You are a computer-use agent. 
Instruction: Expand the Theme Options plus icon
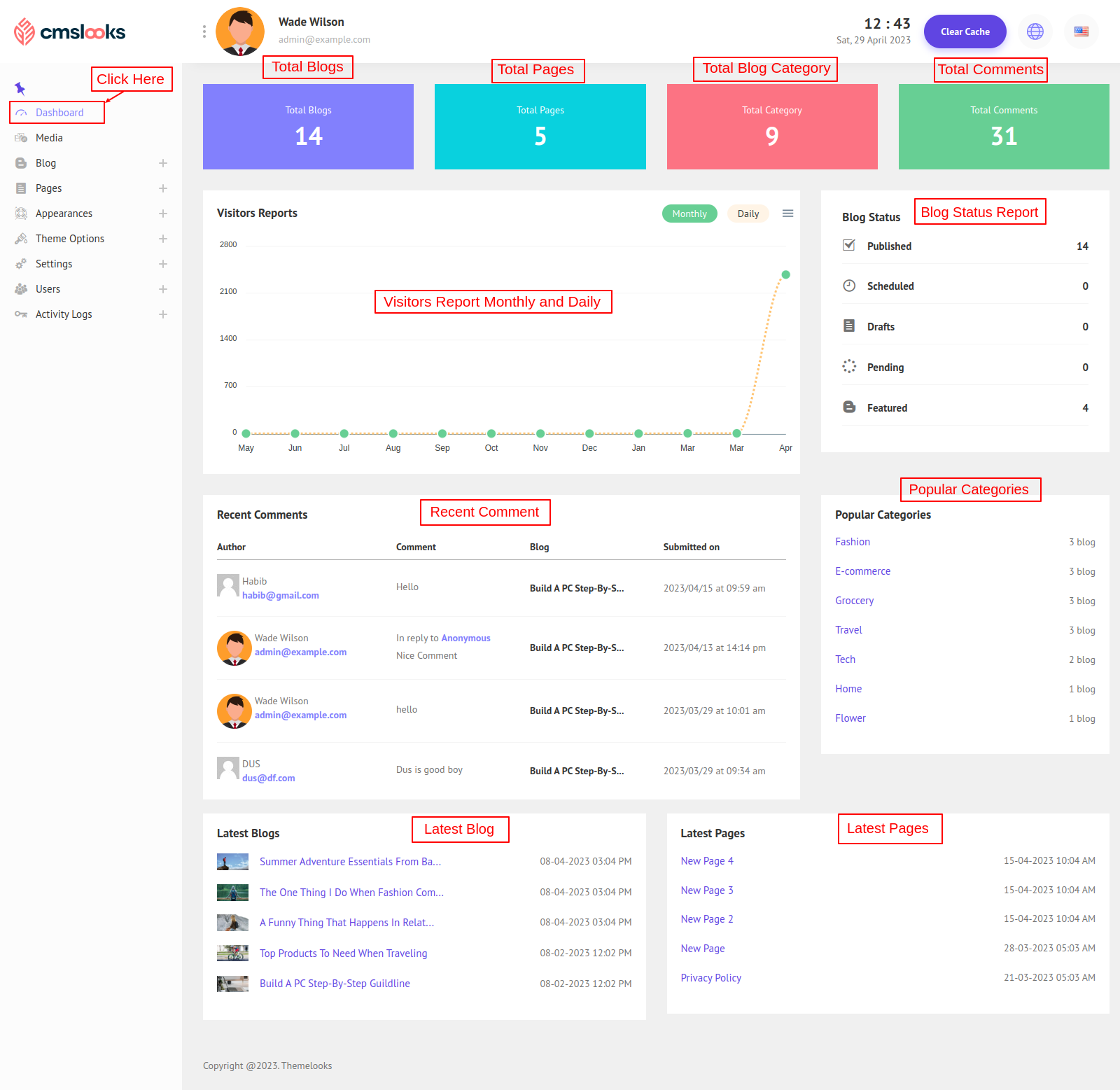(x=163, y=239)
